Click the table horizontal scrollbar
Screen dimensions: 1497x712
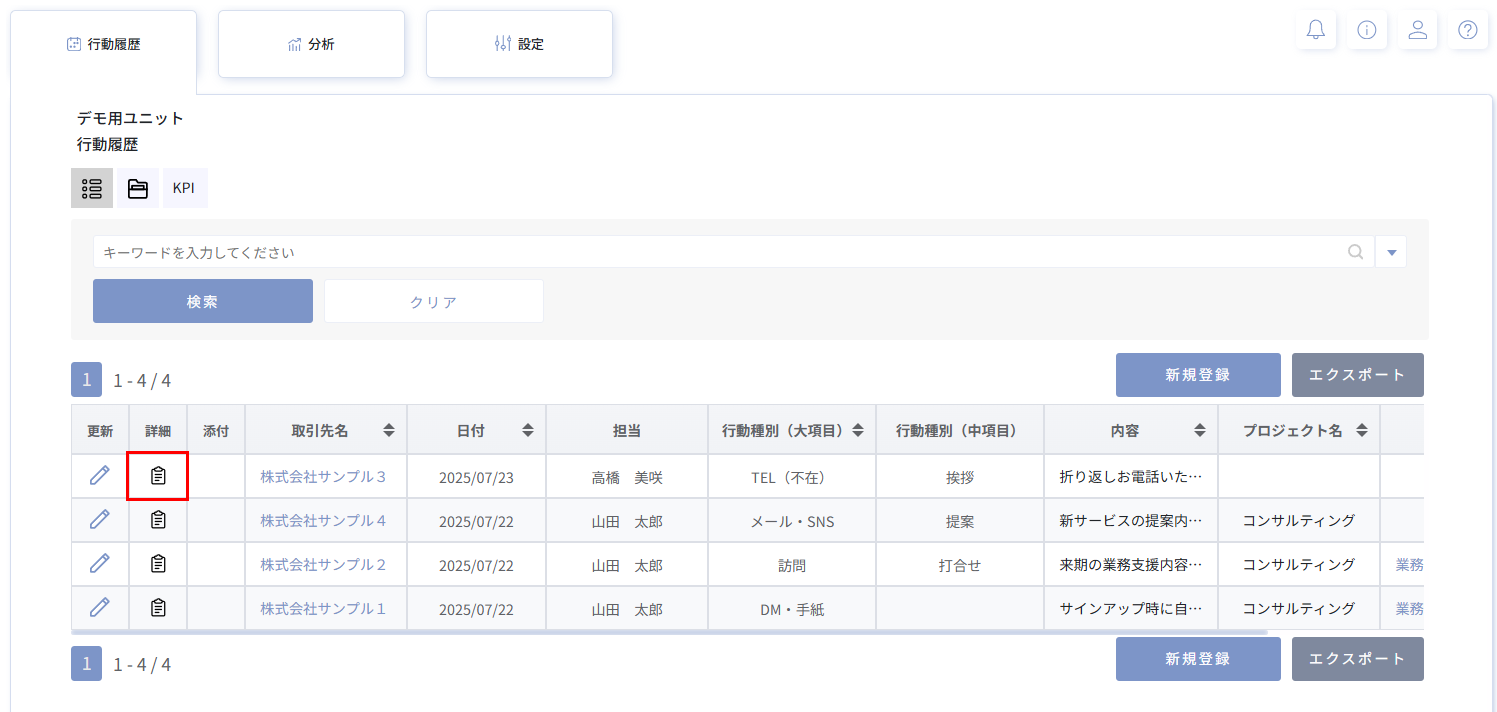coord(668,633)
